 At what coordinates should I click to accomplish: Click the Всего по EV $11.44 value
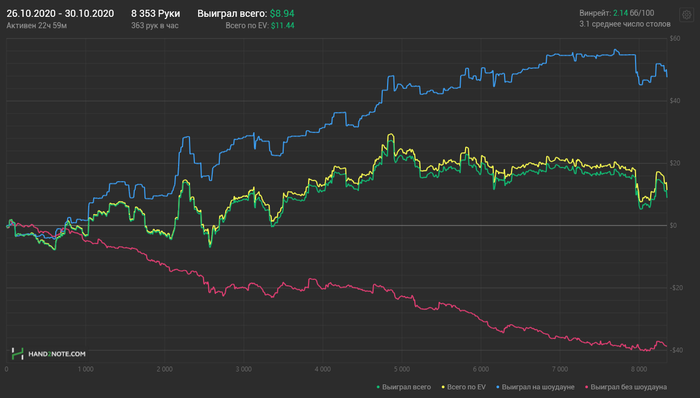click(283, 25)
